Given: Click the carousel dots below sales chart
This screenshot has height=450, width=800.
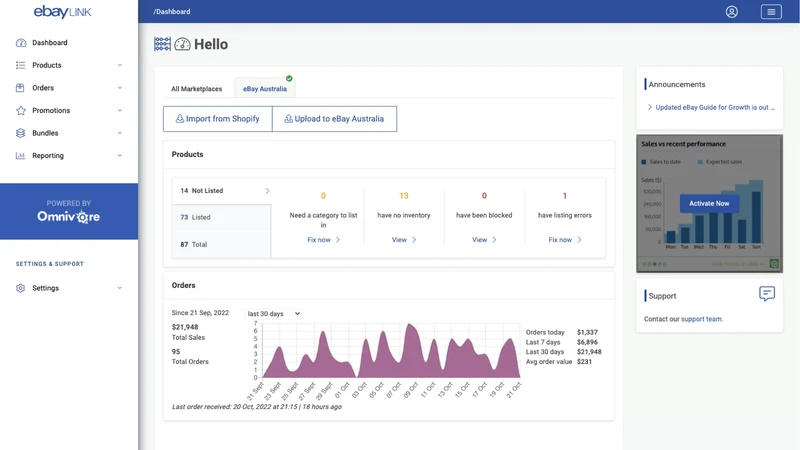Looking at the screenshot, I should pyautogui.click(x=655, y=264).
